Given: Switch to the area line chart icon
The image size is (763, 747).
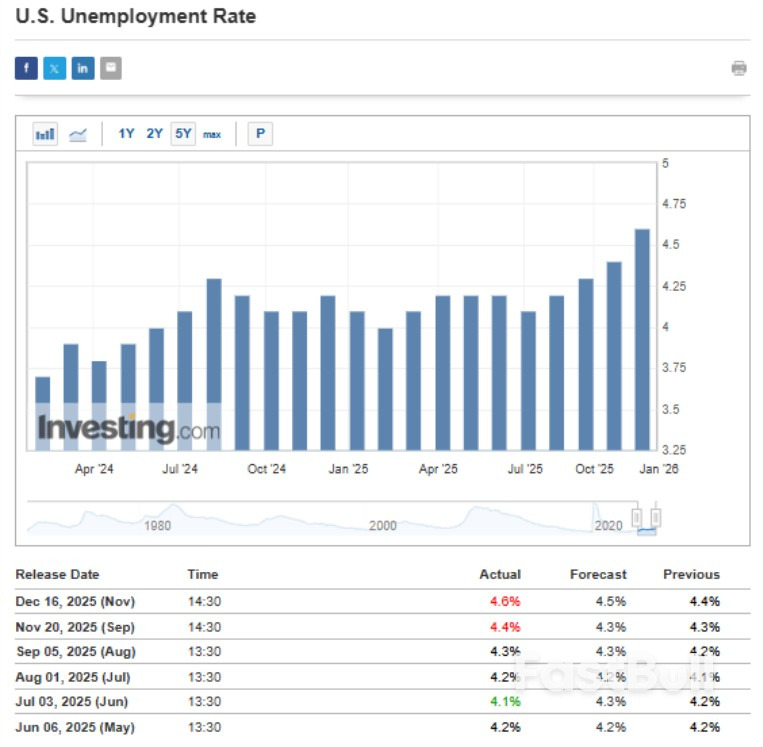Looking at the screenshot, I should click(77, 134).
